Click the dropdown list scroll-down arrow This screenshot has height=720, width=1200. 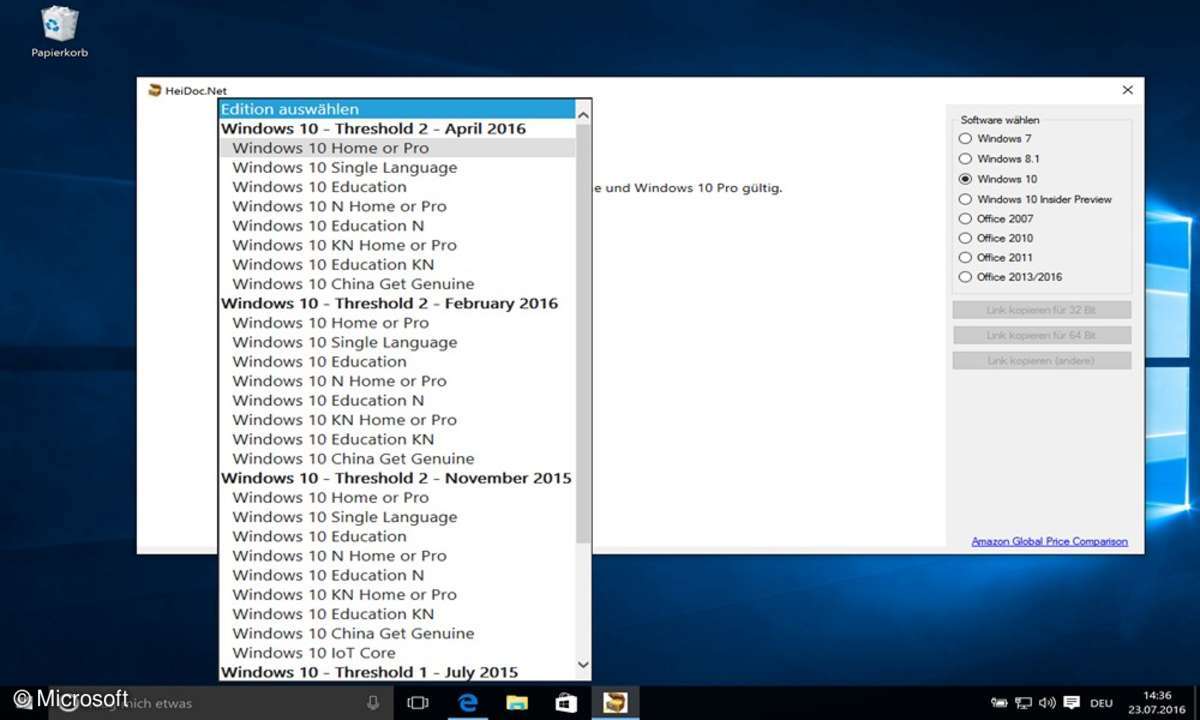pos(584,665)
